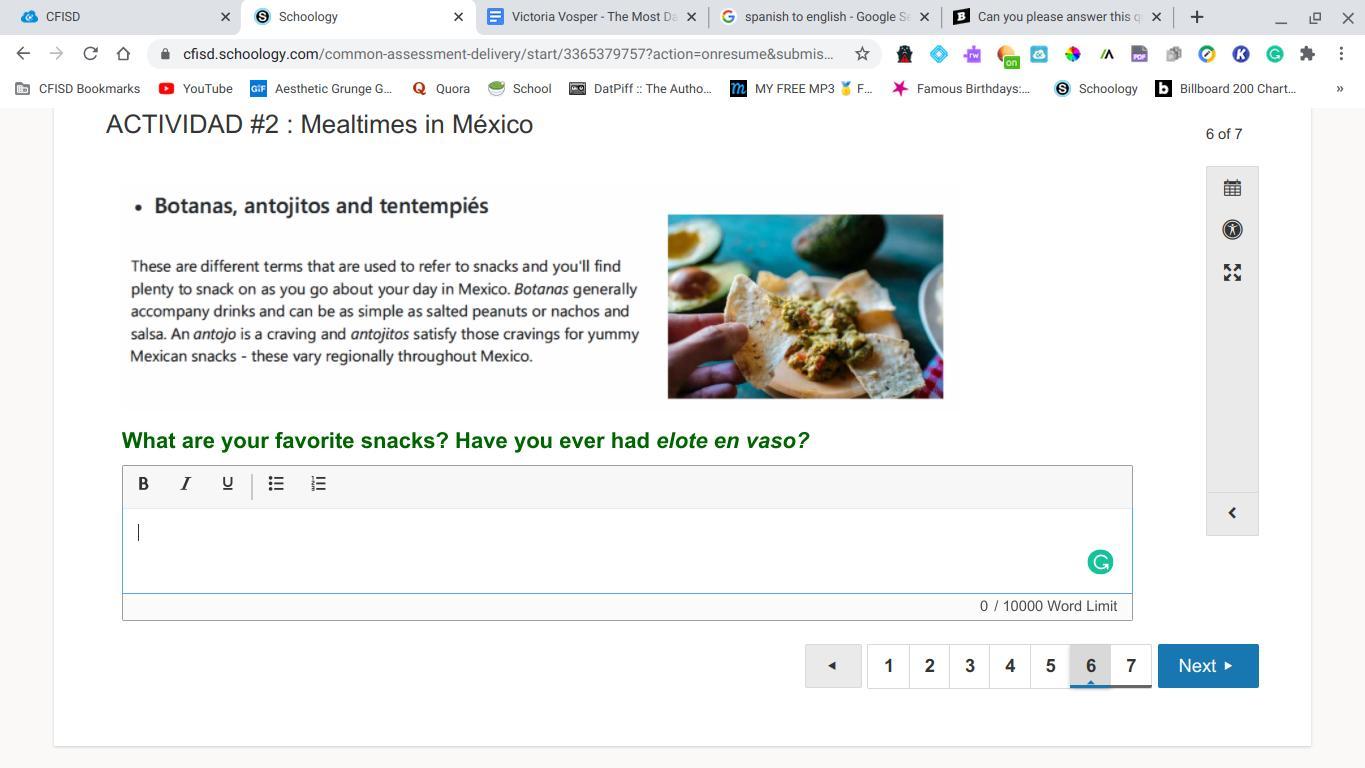The height and width of the screenshot is (768, 1365).
Task: Jump to question 3
Action: pos(969,666)
